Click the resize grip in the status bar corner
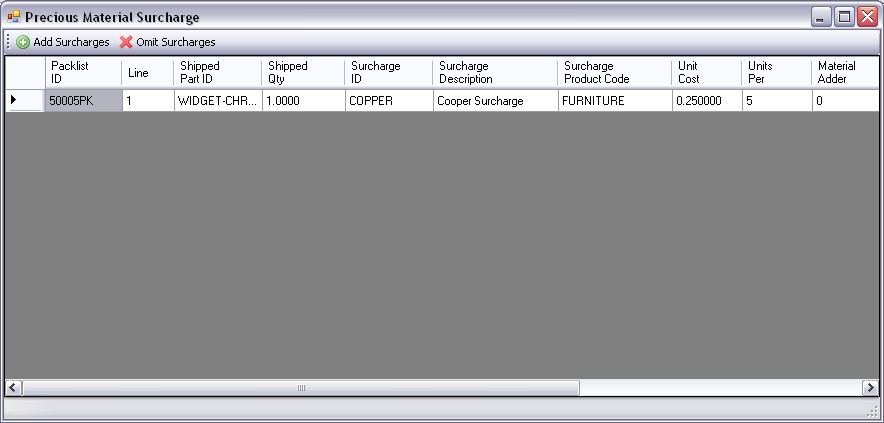This screenshot has height=423, width=884. (871, 411)
